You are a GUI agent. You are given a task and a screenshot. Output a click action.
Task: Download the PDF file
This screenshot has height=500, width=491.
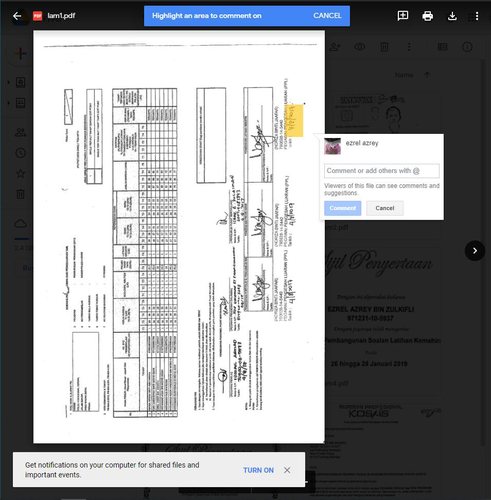tap(452, 16)
